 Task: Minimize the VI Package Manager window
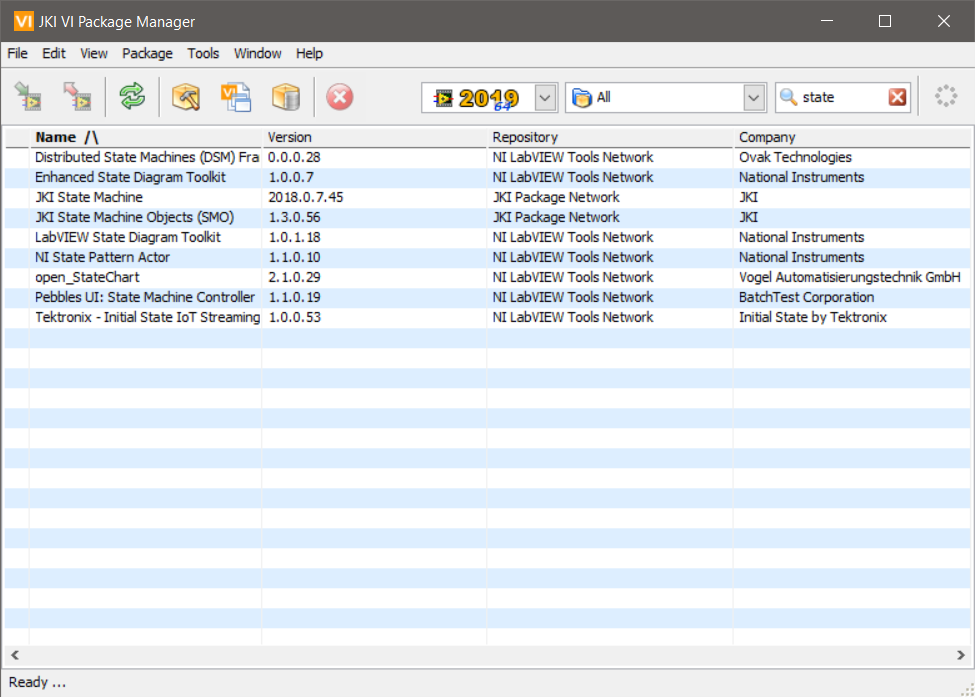[826, 21]
